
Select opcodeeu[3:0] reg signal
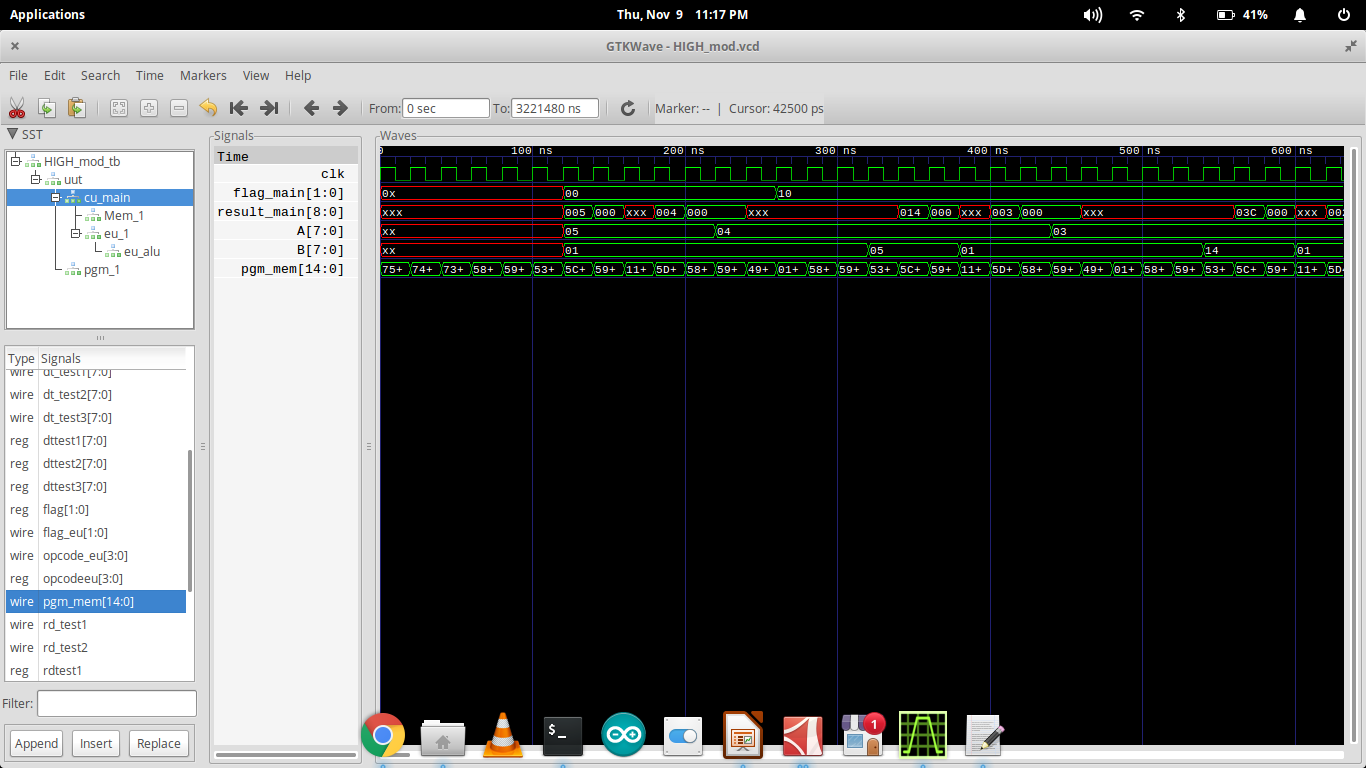click(x=96, y=578)
